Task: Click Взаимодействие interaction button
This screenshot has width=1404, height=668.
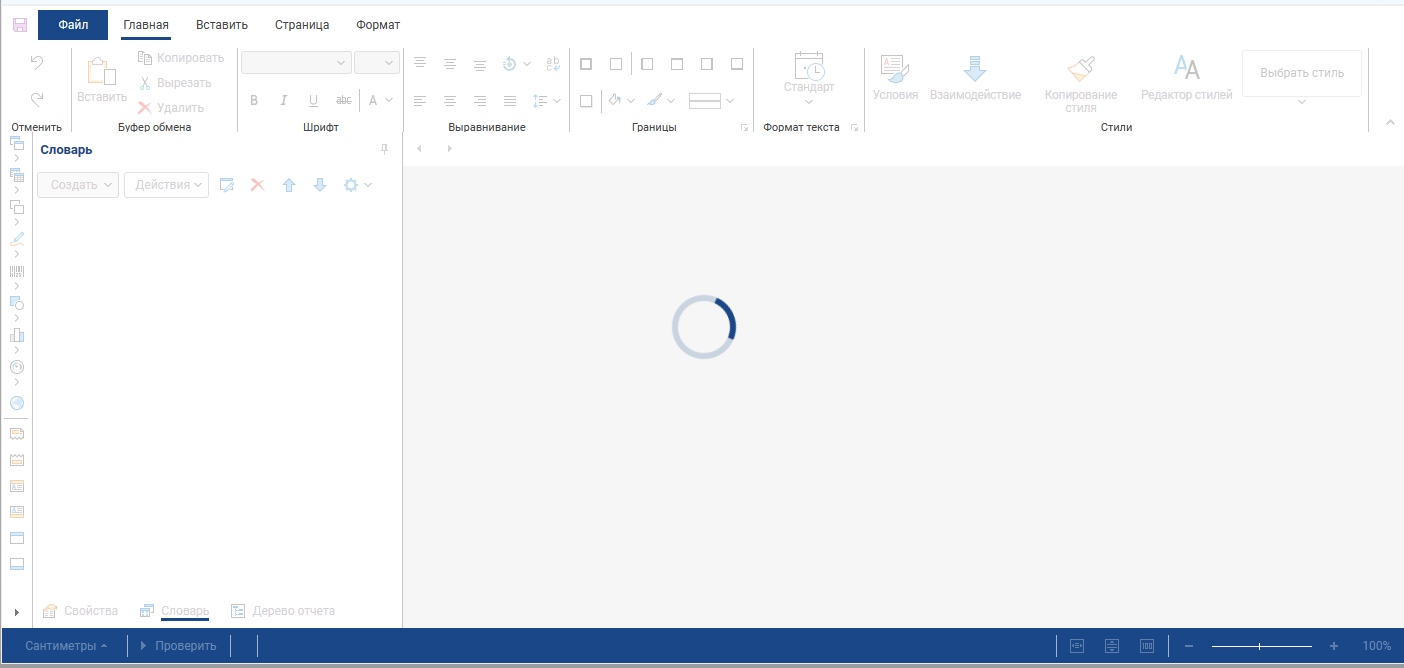Action: tap(975, 78)
